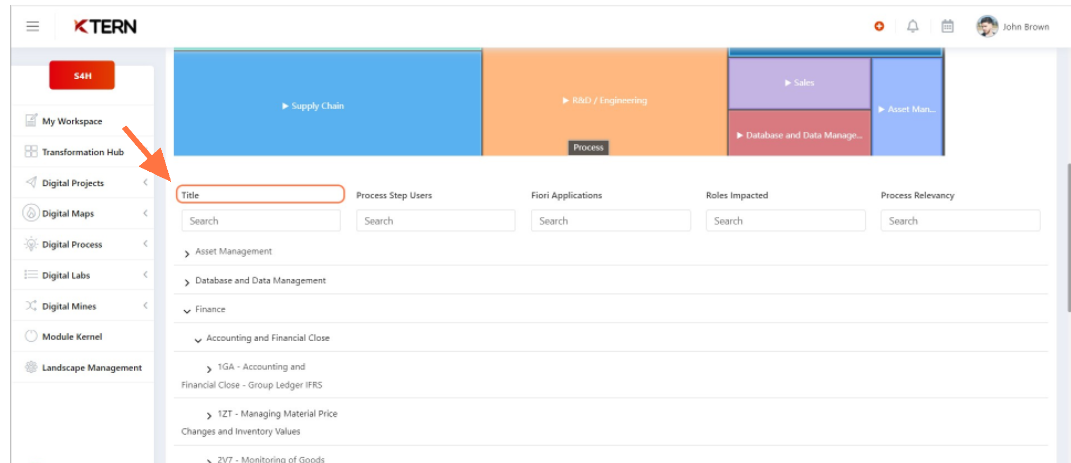Expand the 1GA Group Ledger IFRS row

(x=209, y=369)
